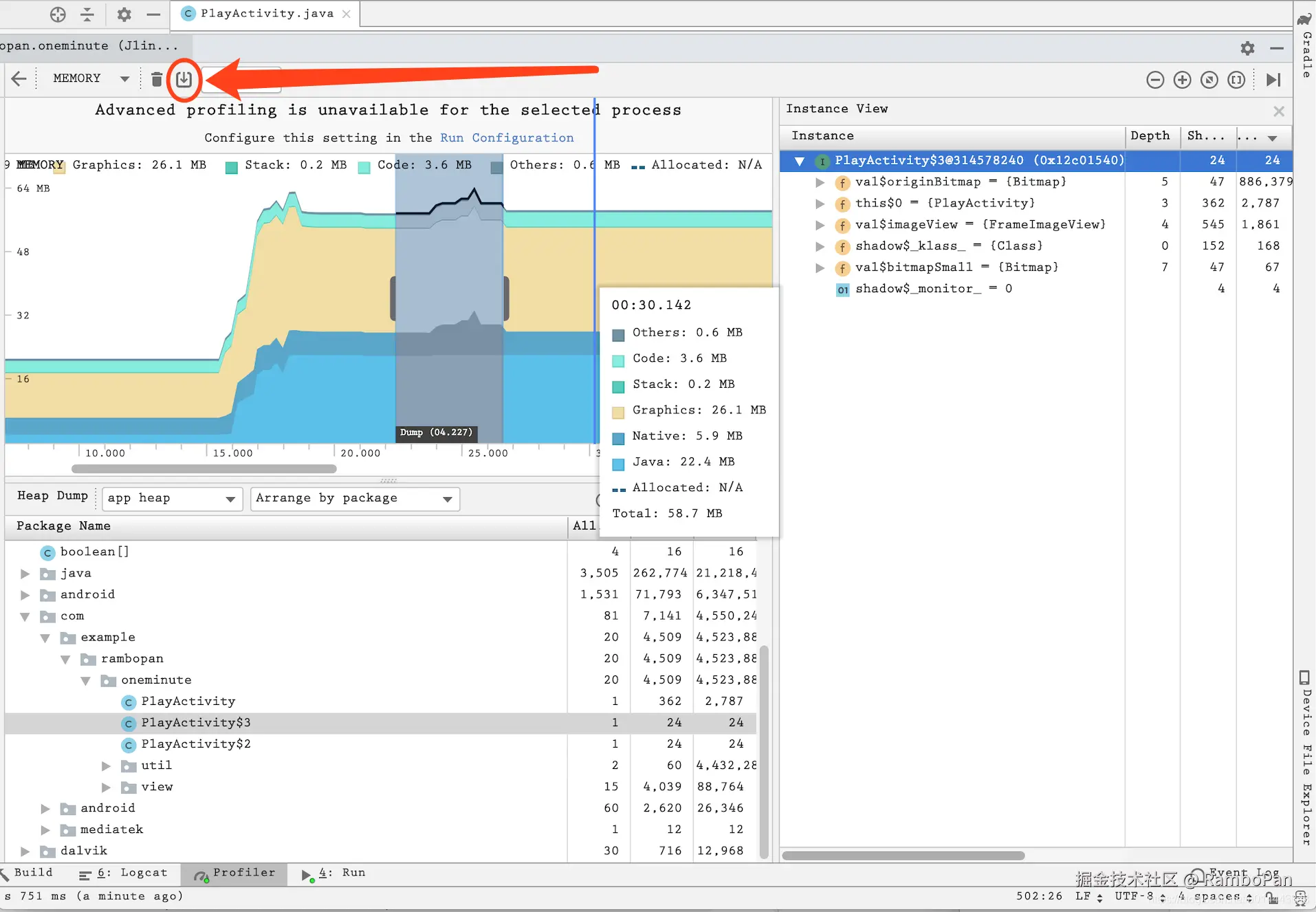Open the MEMORY profiler dropdown
Viewport: 1316px width, 912px height.
coord(91,78)
